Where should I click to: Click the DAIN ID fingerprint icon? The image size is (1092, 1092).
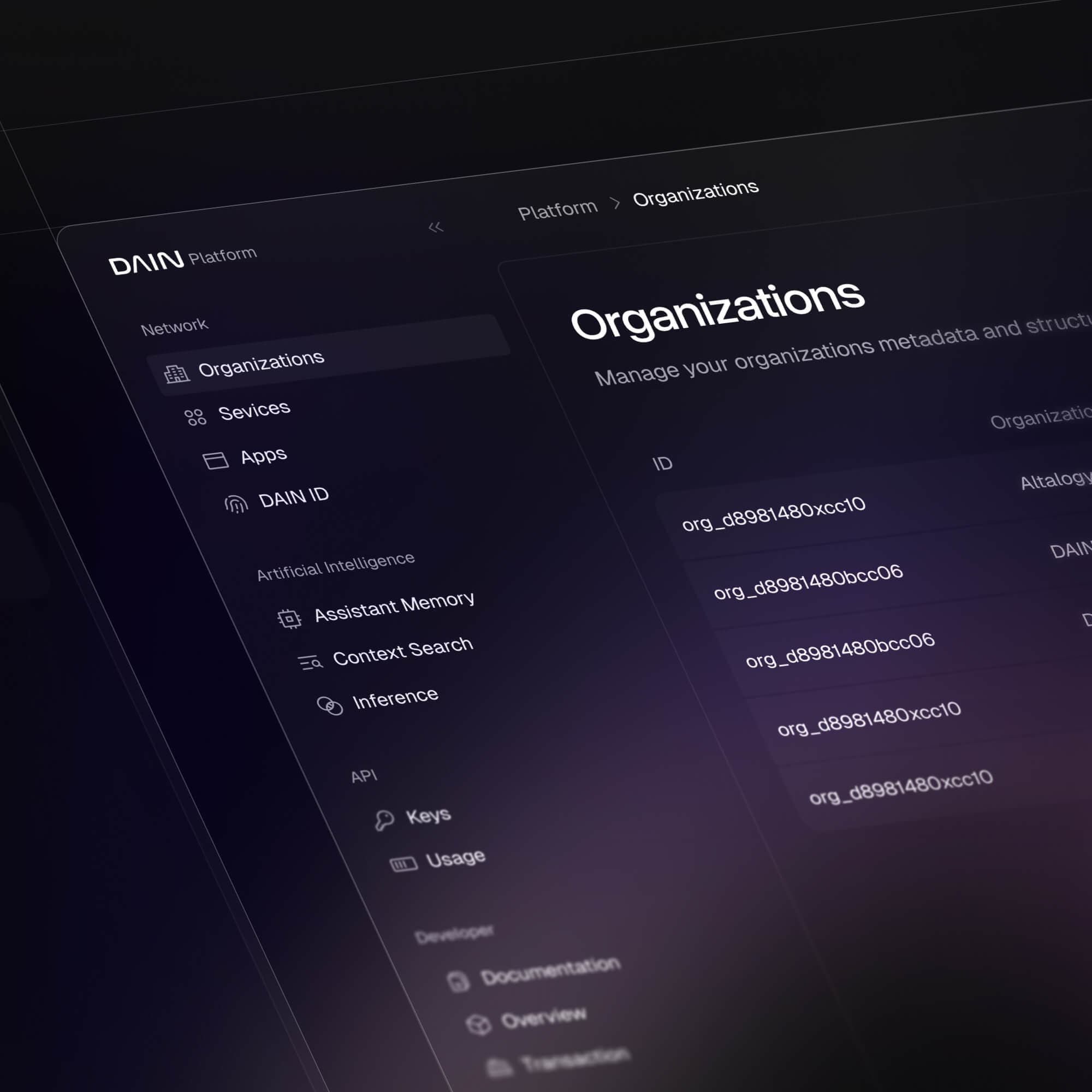tap(236, 503)
